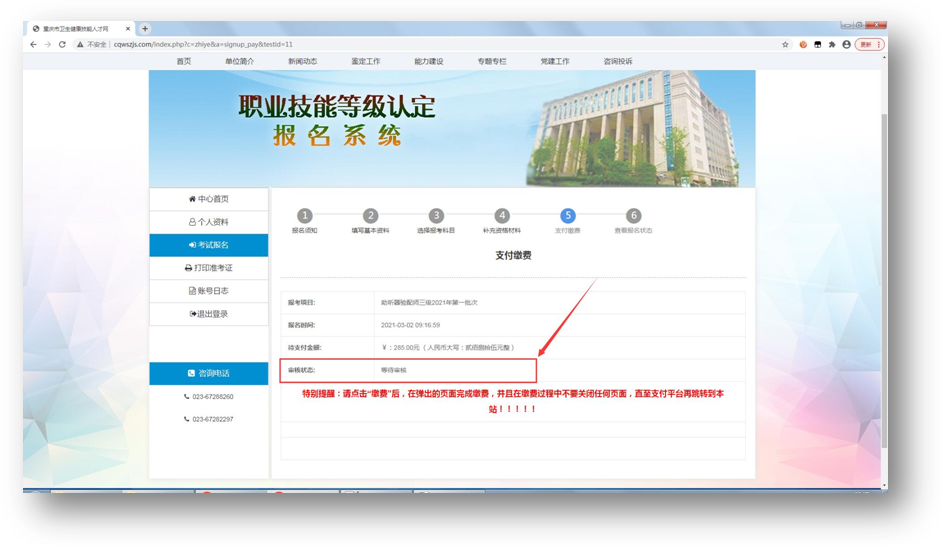Click step 1 circle 报名须知
Image resolution: width=942 pixels, height=545 pixels.
[305, 216]
